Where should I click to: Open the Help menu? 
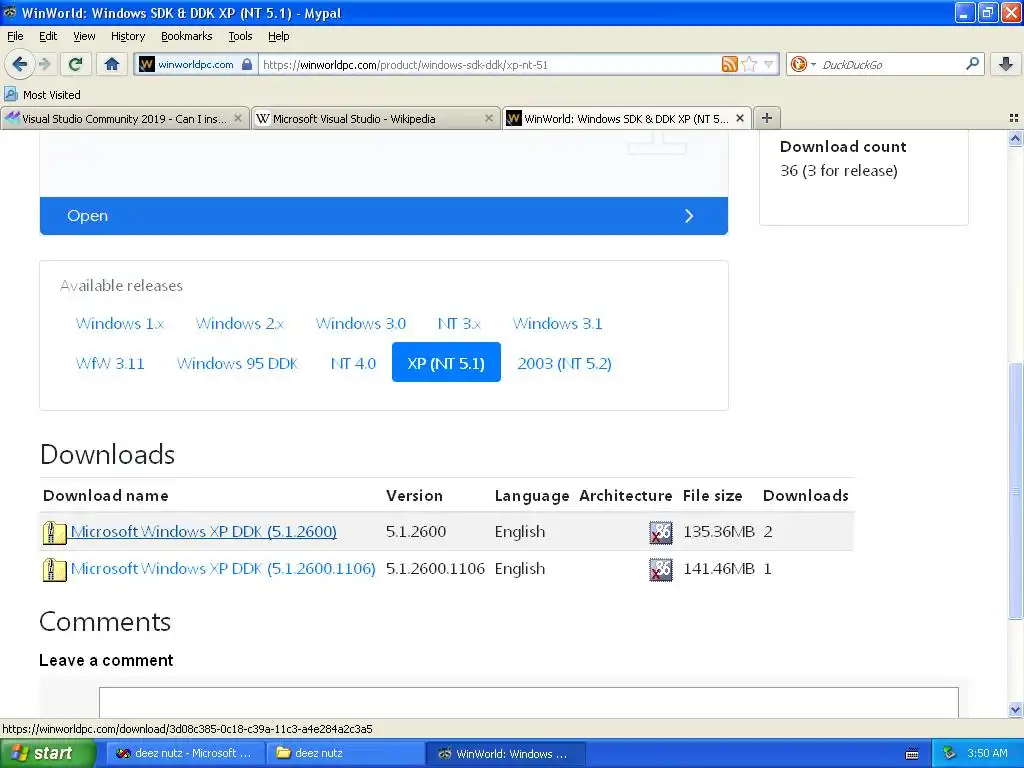pos(278,36)
